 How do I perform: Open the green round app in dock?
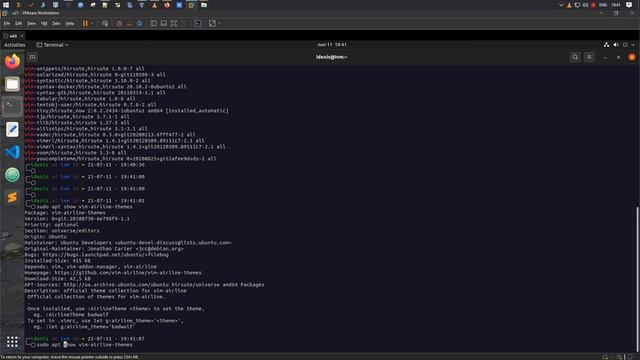(12, 175)
